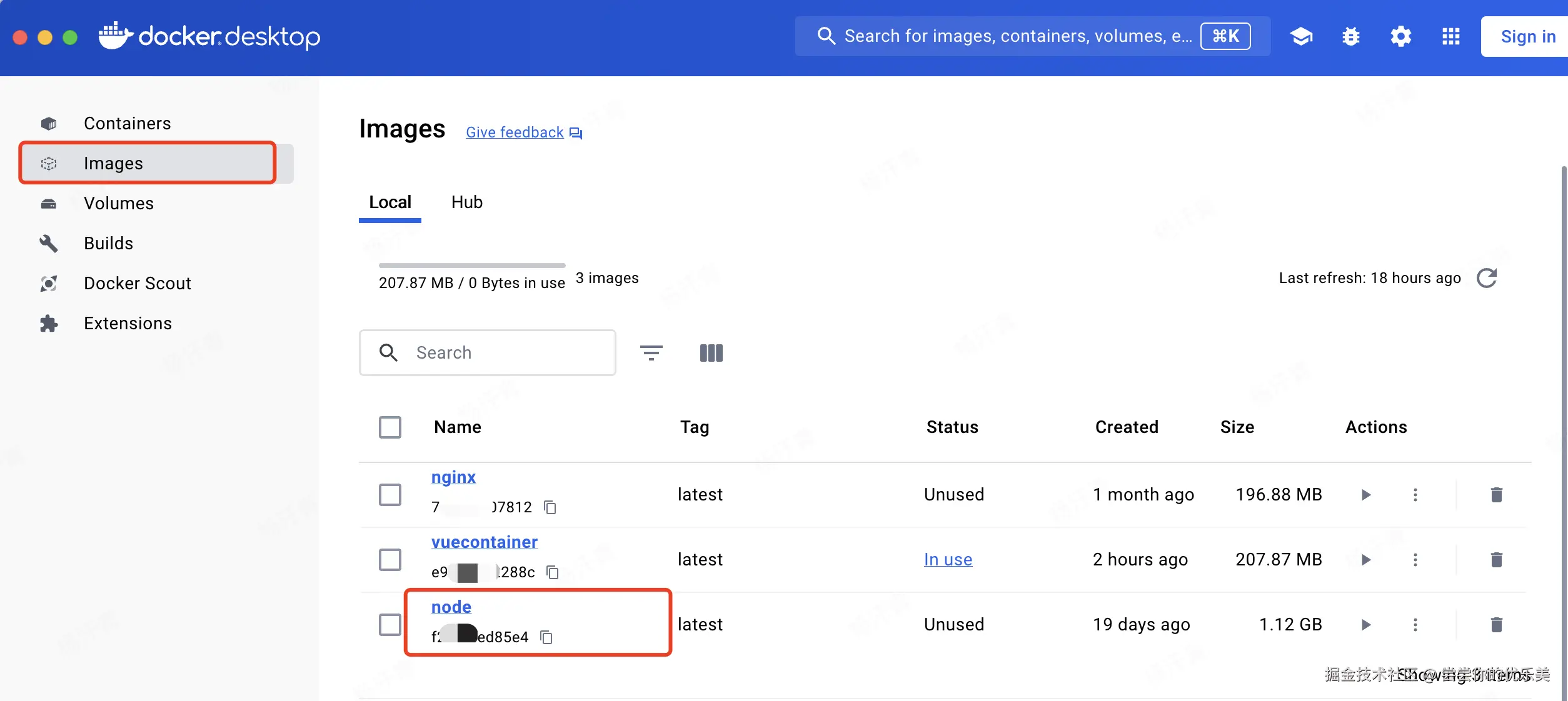Delete the node image
Image resolution: width=1568 pixels, height=701 pixels.
(x=1496, y=625)
